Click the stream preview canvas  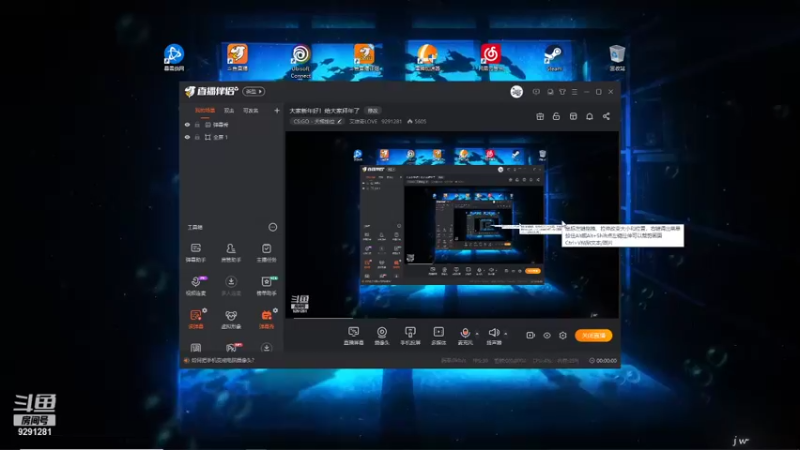tap(452, 225)
